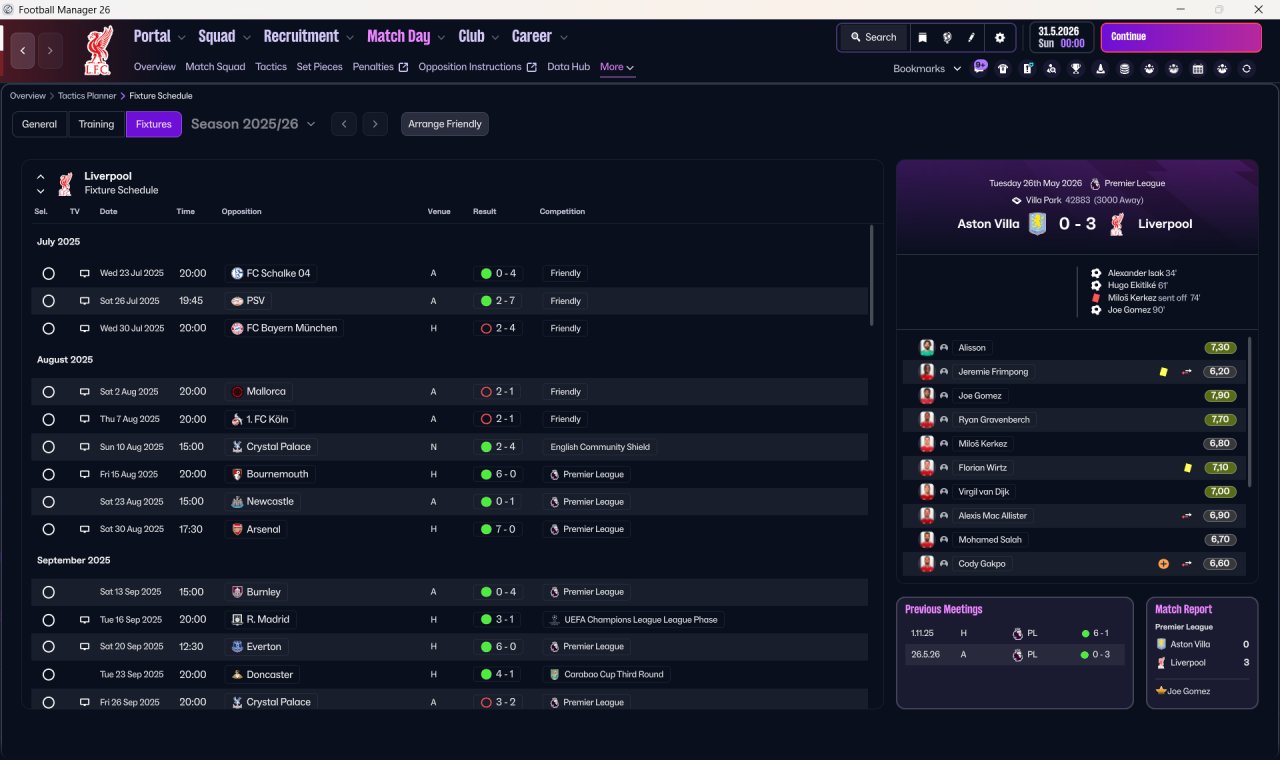
Task: Click TV icon for Arsenal fixture
Action: (x=85, y=529)
